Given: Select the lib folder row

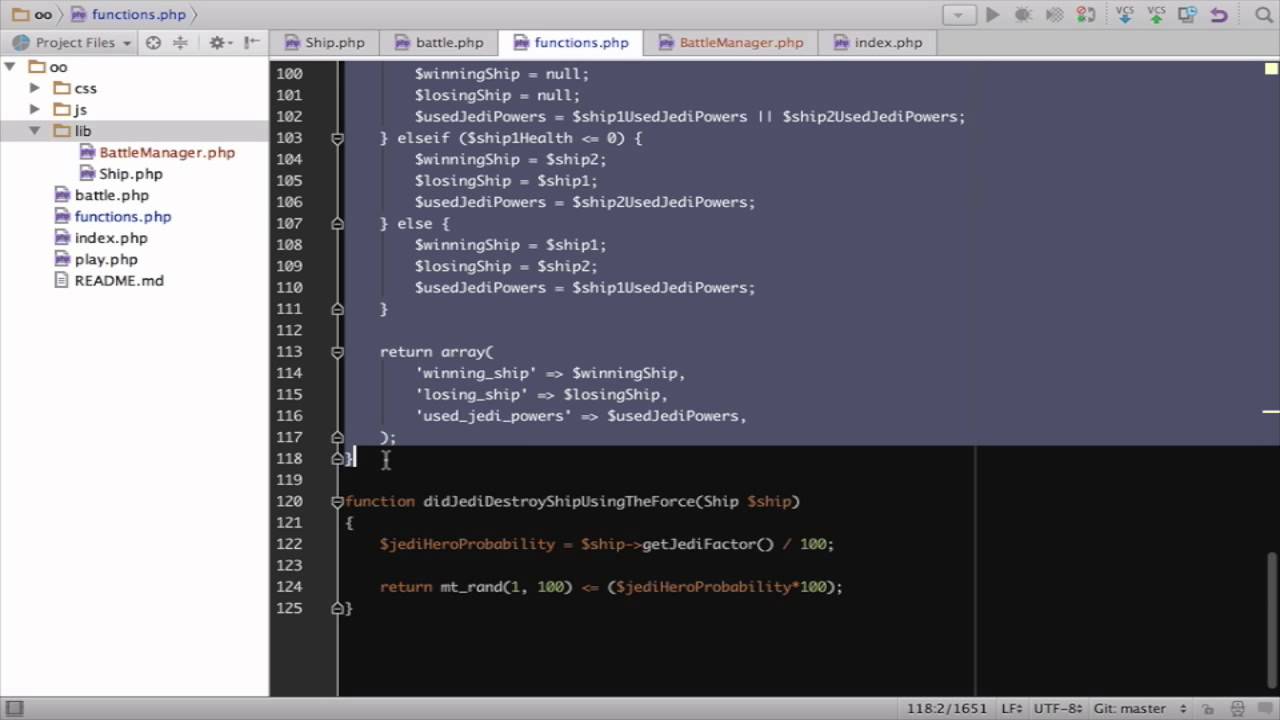Looking at the screenshot, I should click(134, 131).
